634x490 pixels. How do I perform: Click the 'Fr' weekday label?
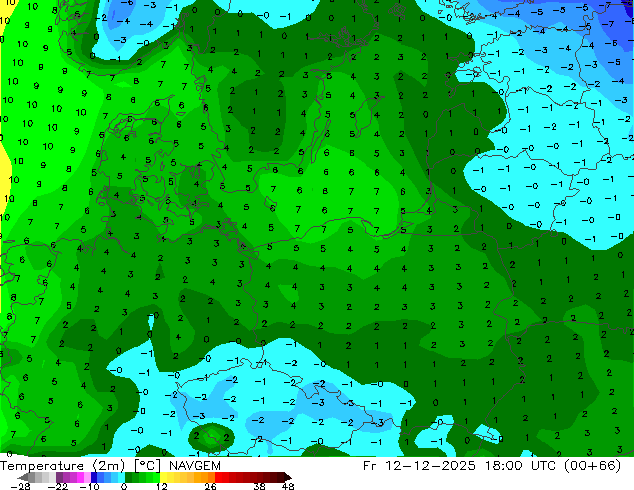370,466
